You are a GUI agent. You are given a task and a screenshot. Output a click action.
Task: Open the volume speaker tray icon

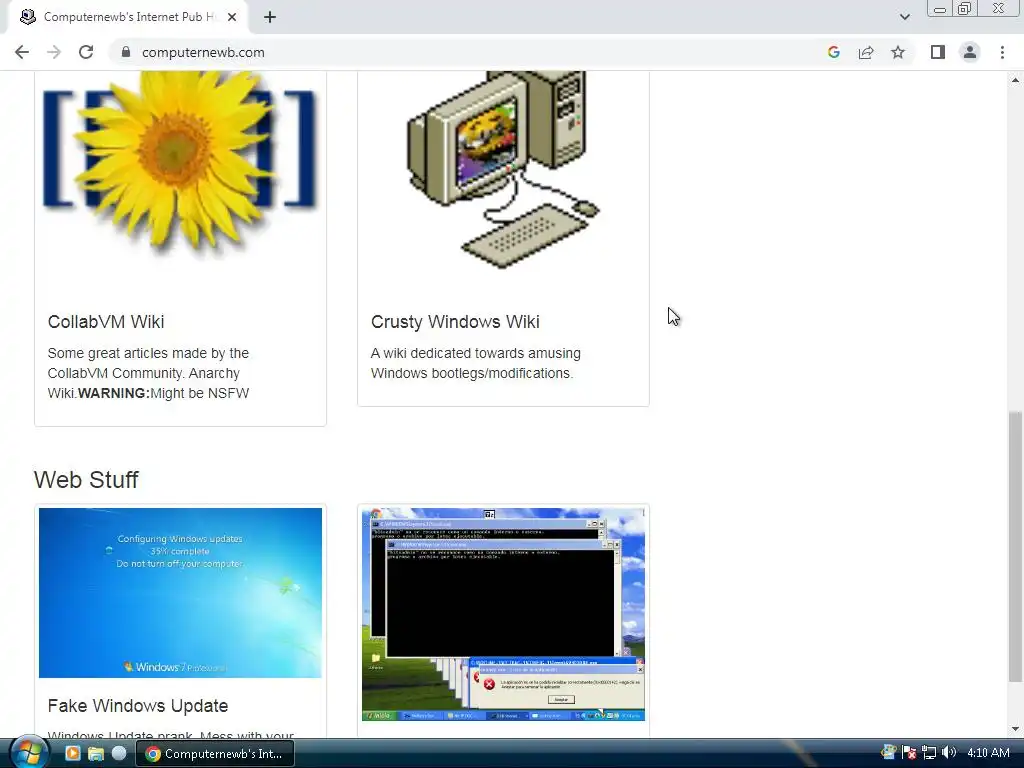pyautogui.click(x=949, y=753)
